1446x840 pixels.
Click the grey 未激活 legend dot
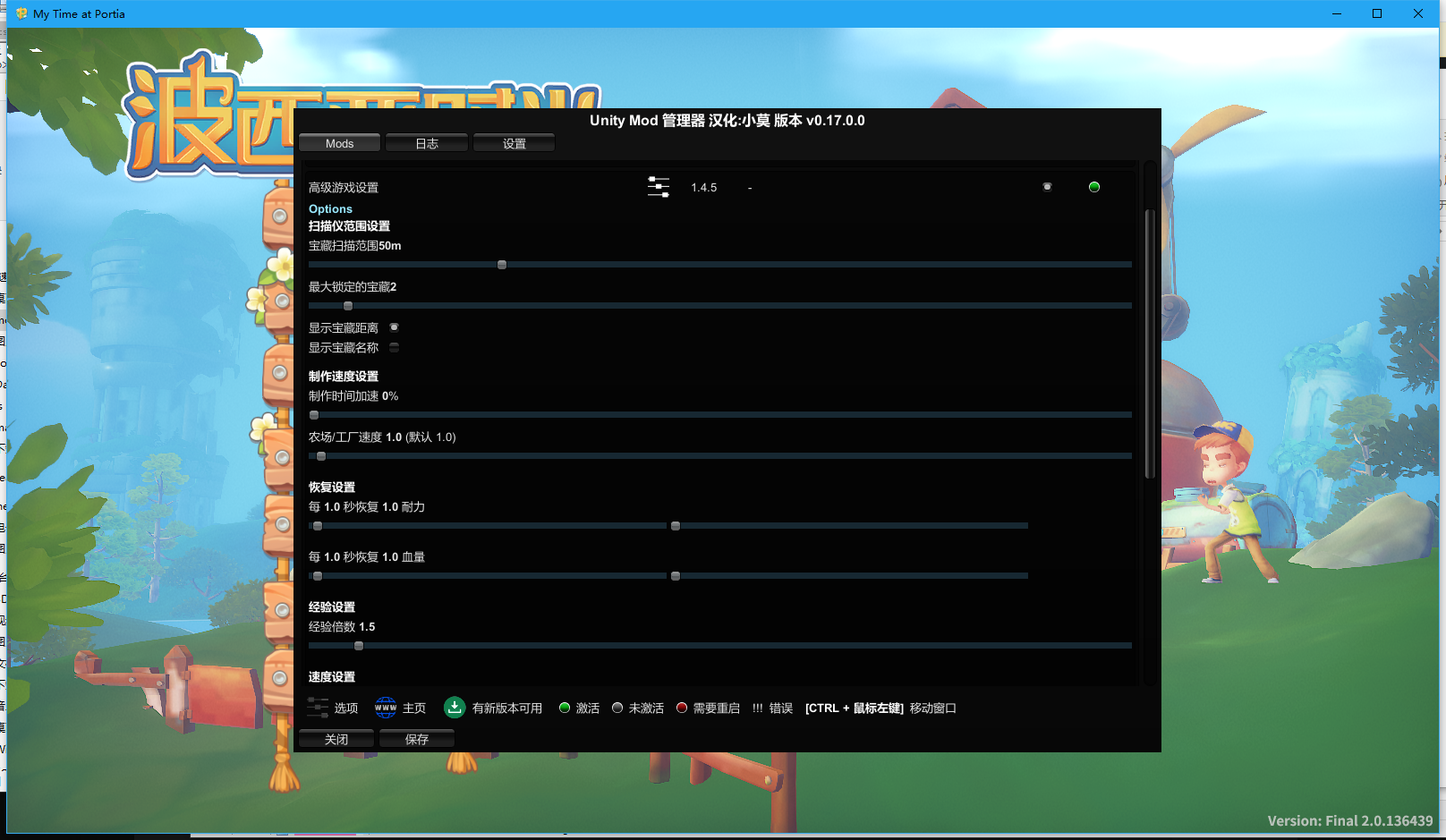click(617, 708)
